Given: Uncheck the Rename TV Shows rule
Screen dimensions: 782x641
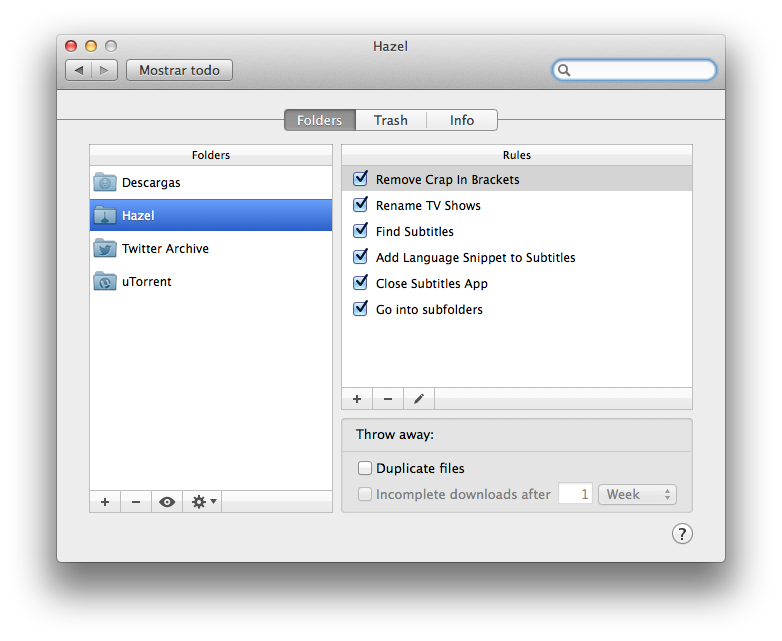Looking at the screenshot, I should pos(360,205).
